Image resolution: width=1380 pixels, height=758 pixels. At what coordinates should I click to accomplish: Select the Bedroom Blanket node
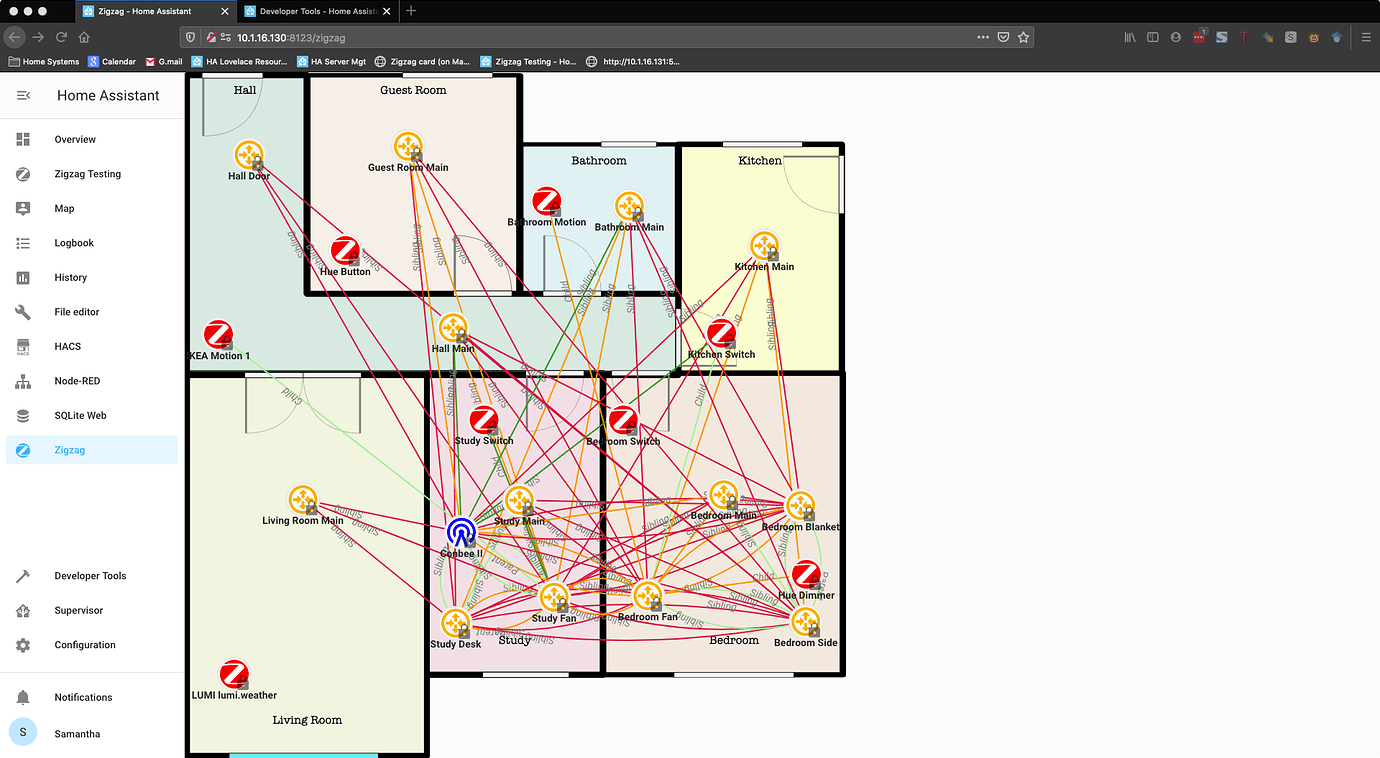[800, 506]
